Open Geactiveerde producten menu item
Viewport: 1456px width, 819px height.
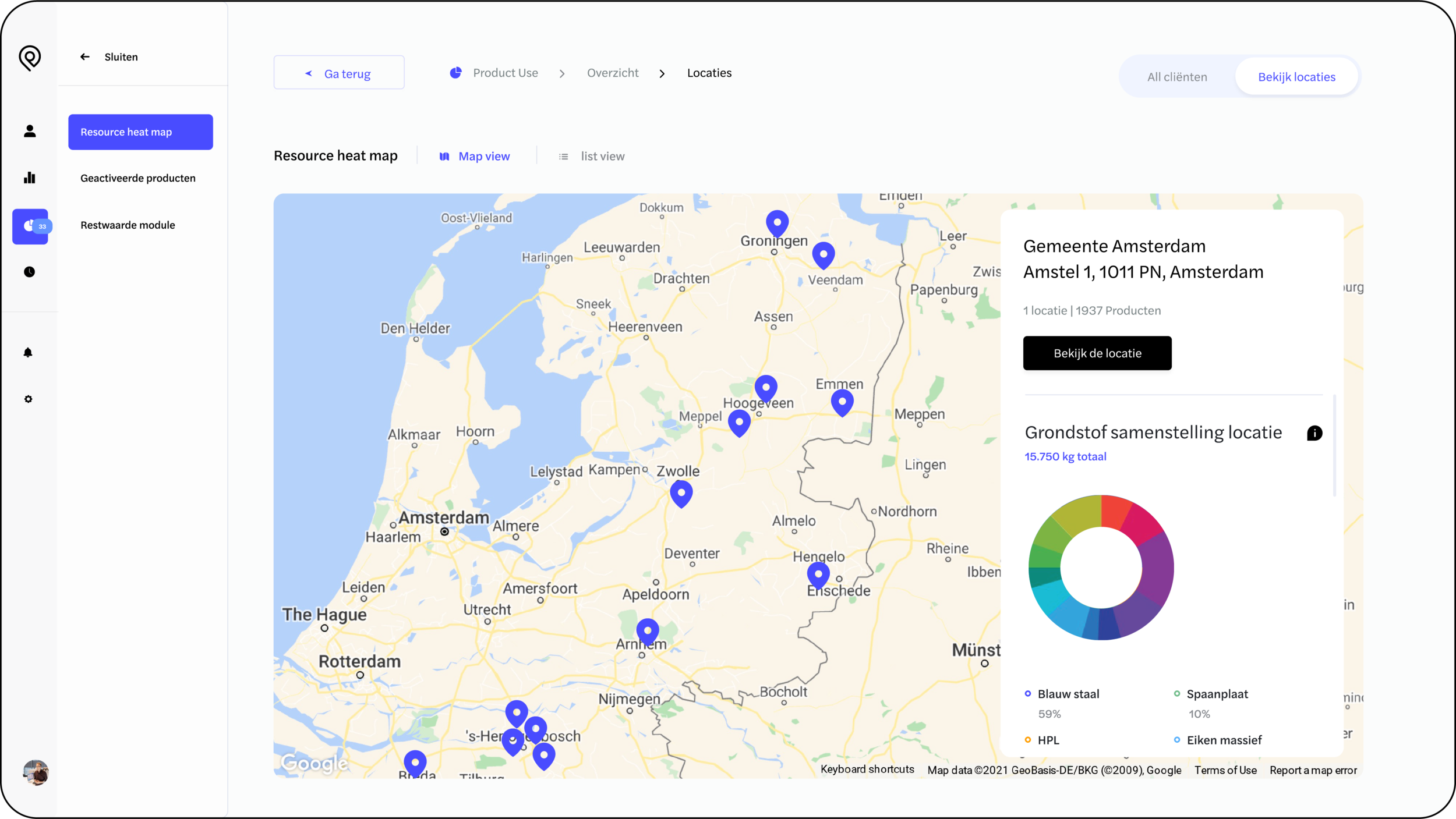(138, 178)
